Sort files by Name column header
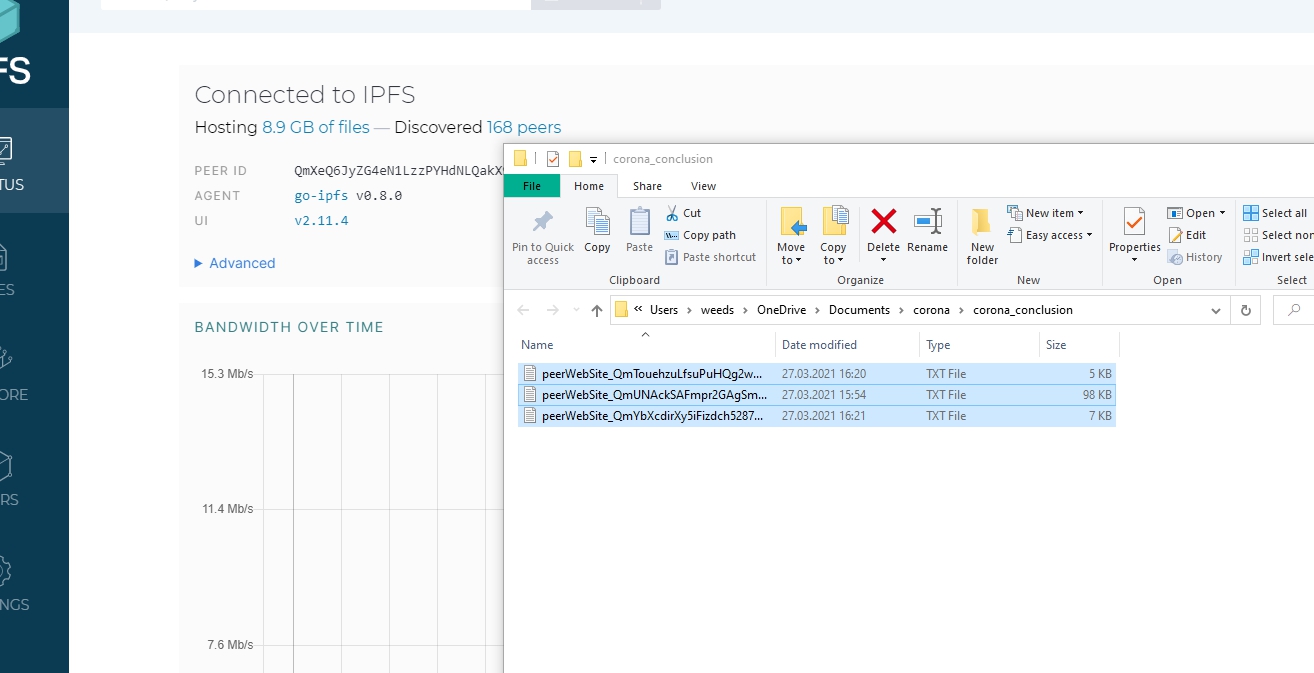 click(646, 345)
